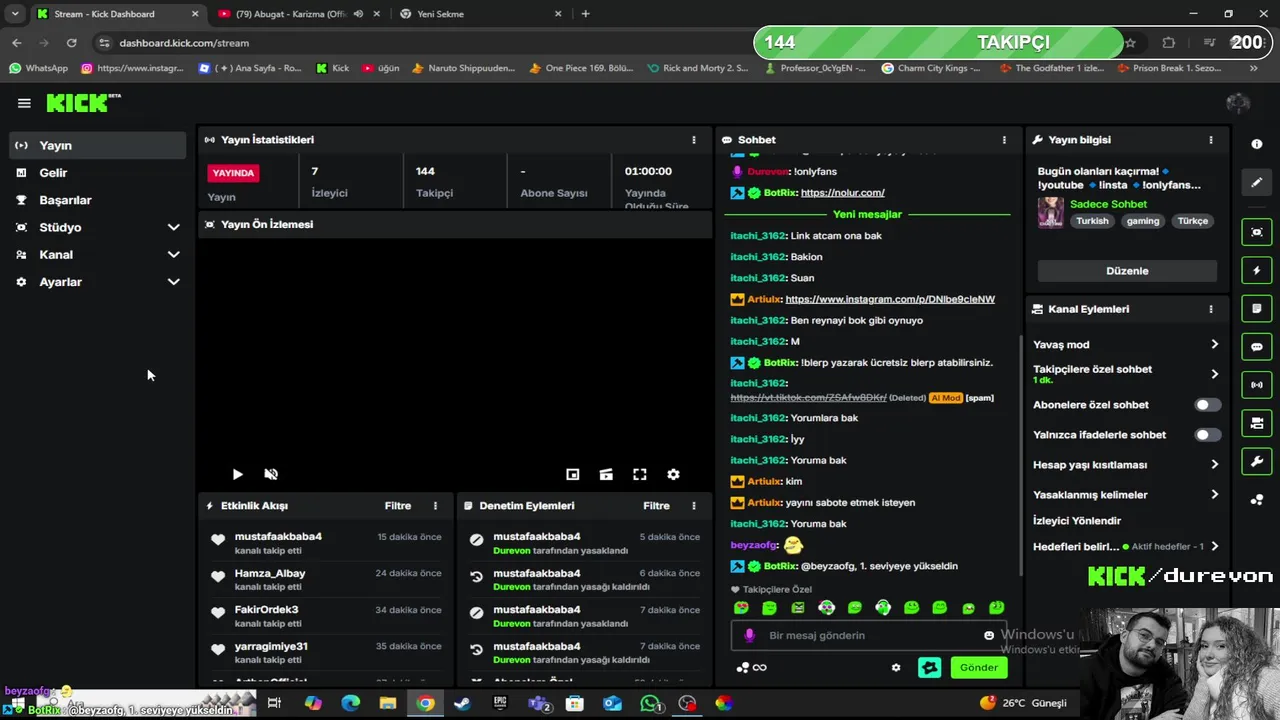
Task: Enter fullscreen in the stream preview
Action: (640, 475)
